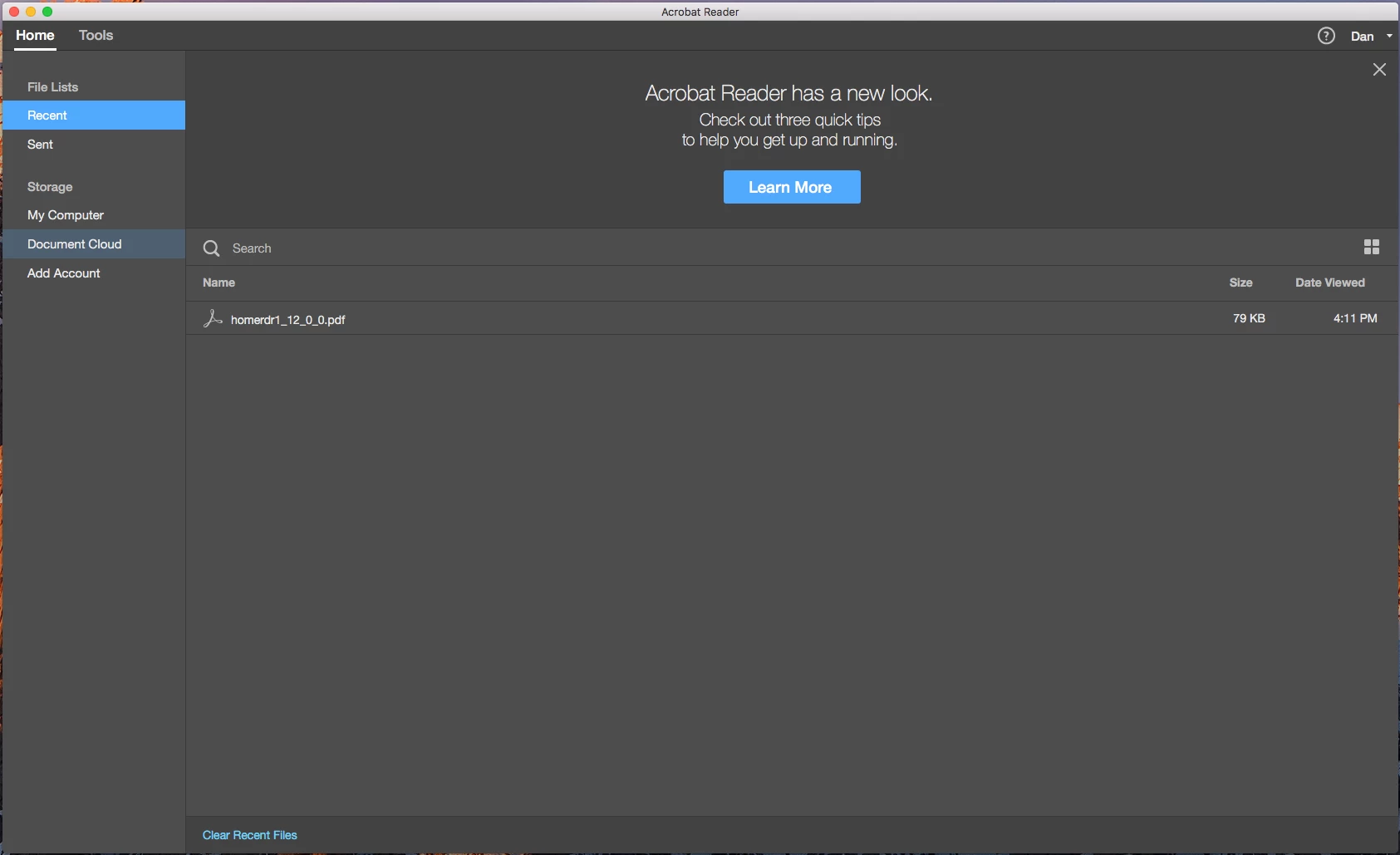Click the Dan user name
Image resolution: width=1400 pixels, height=855 pixels.
point(1362,36)
